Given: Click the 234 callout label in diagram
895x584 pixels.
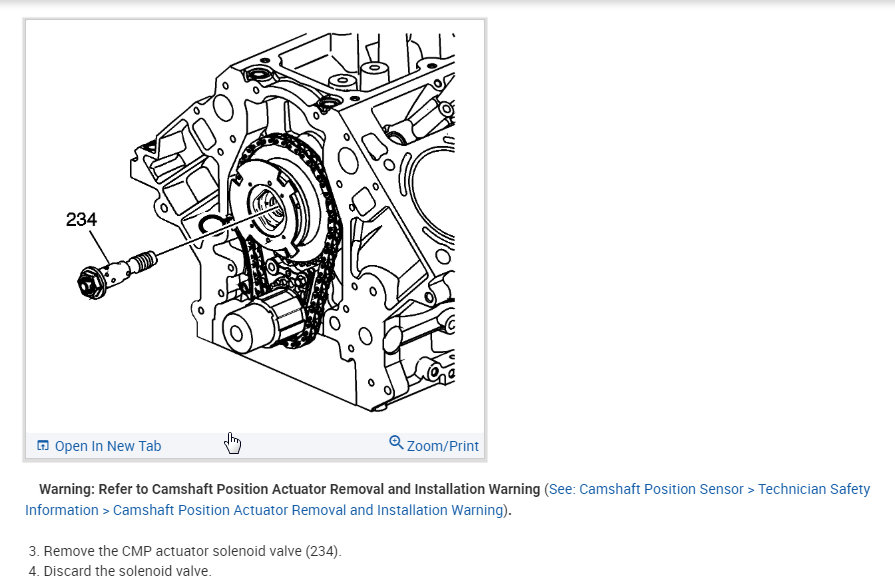Looking at the screenshot, I should [81, 219].
